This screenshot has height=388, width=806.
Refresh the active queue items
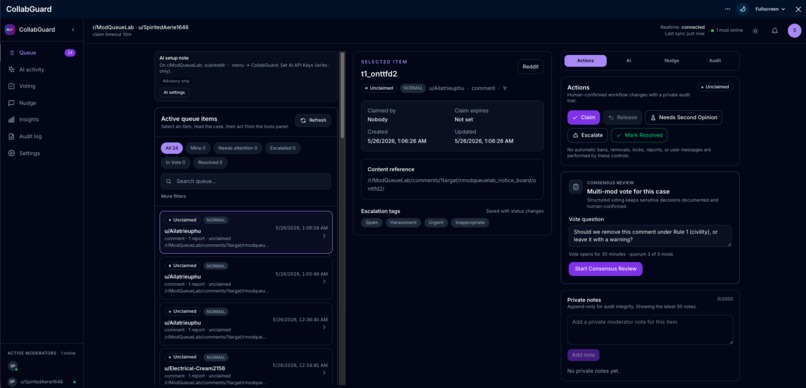pos(313,120)
